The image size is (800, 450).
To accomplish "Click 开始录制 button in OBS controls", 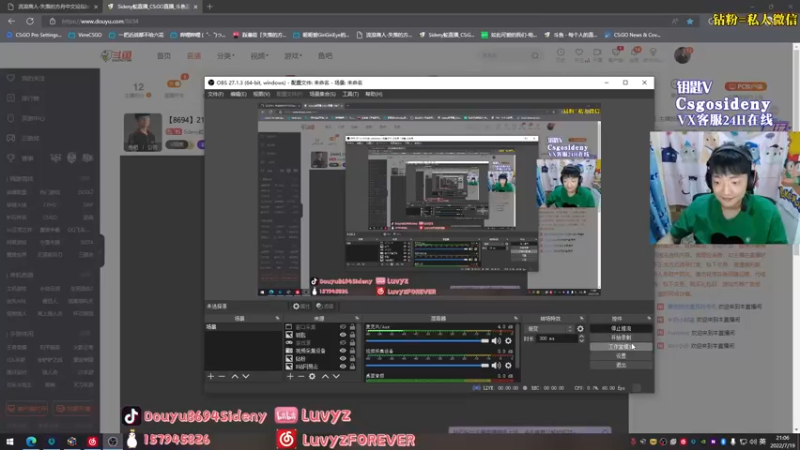I will (621, 338).
